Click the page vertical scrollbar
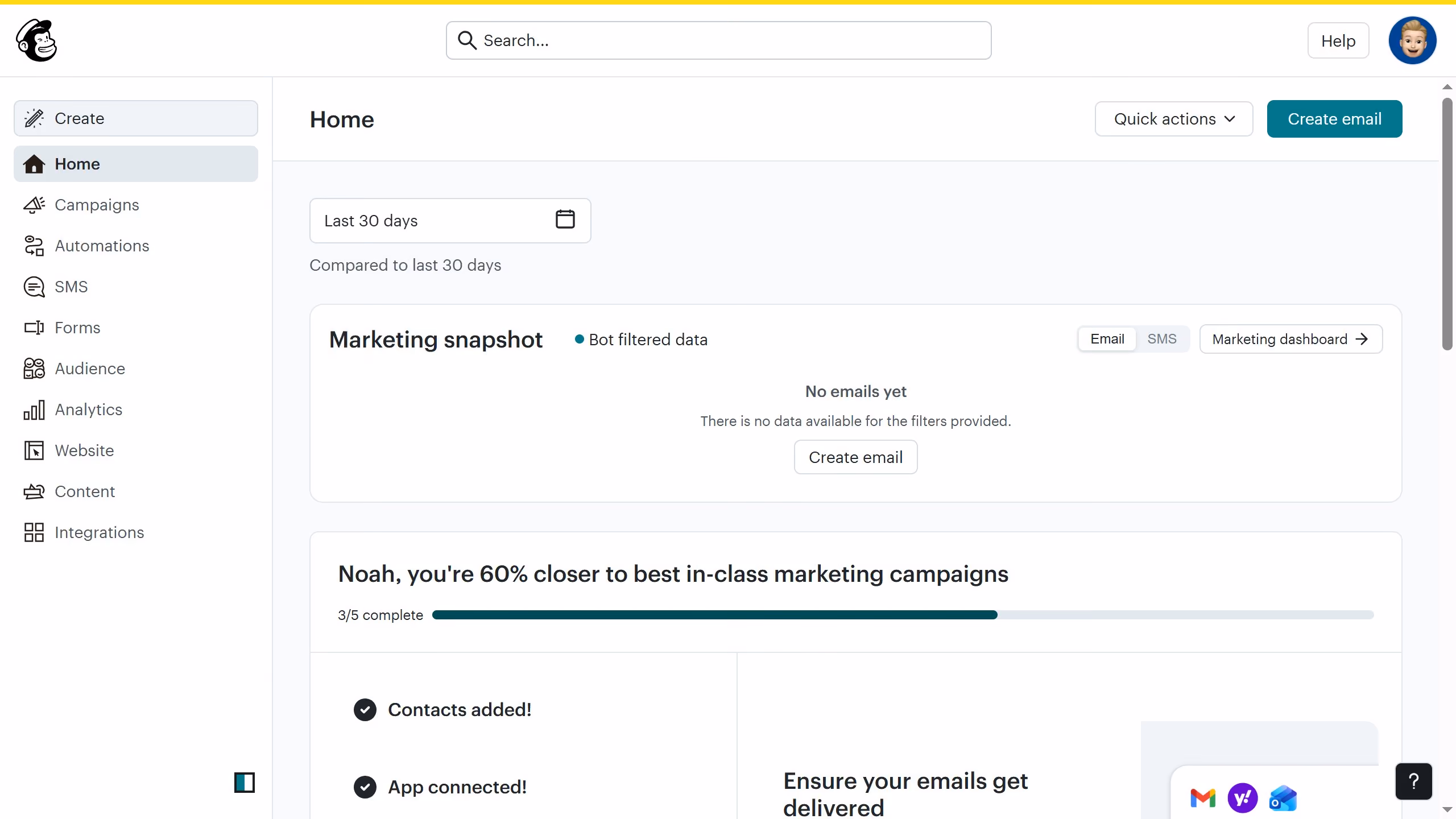The width and height of the screenshot is (1456, 819). [x=1447, y=224]
